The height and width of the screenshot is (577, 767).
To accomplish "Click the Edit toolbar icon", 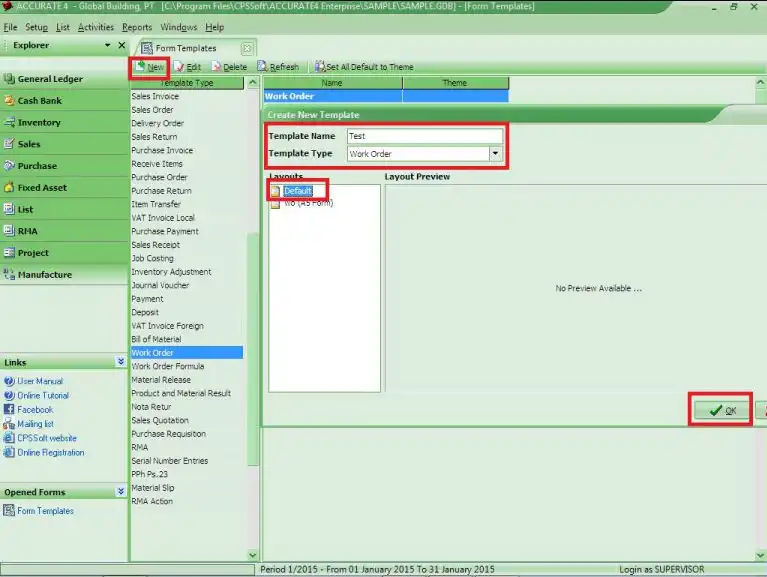I will pos(179,67).
